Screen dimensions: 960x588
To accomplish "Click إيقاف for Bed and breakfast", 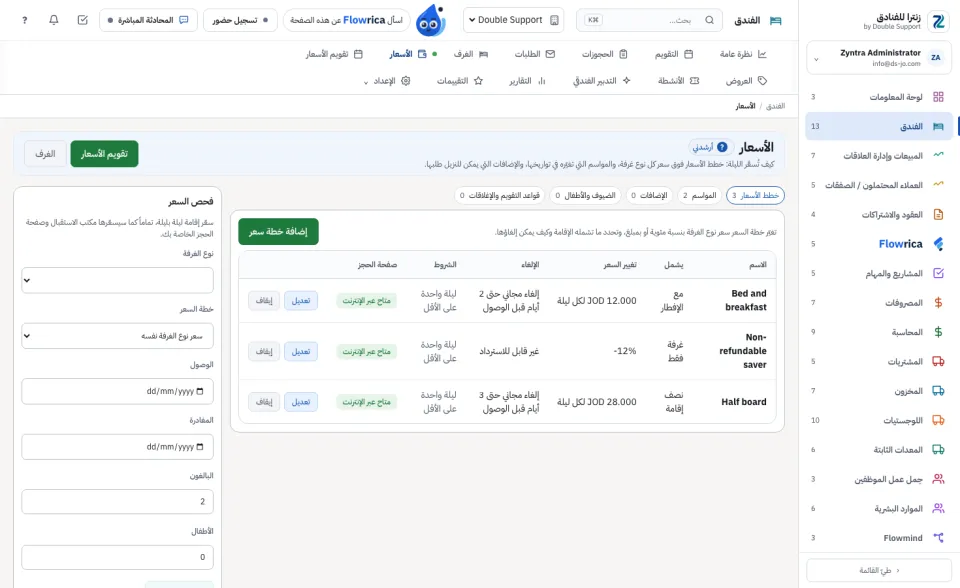I will 264,301.
